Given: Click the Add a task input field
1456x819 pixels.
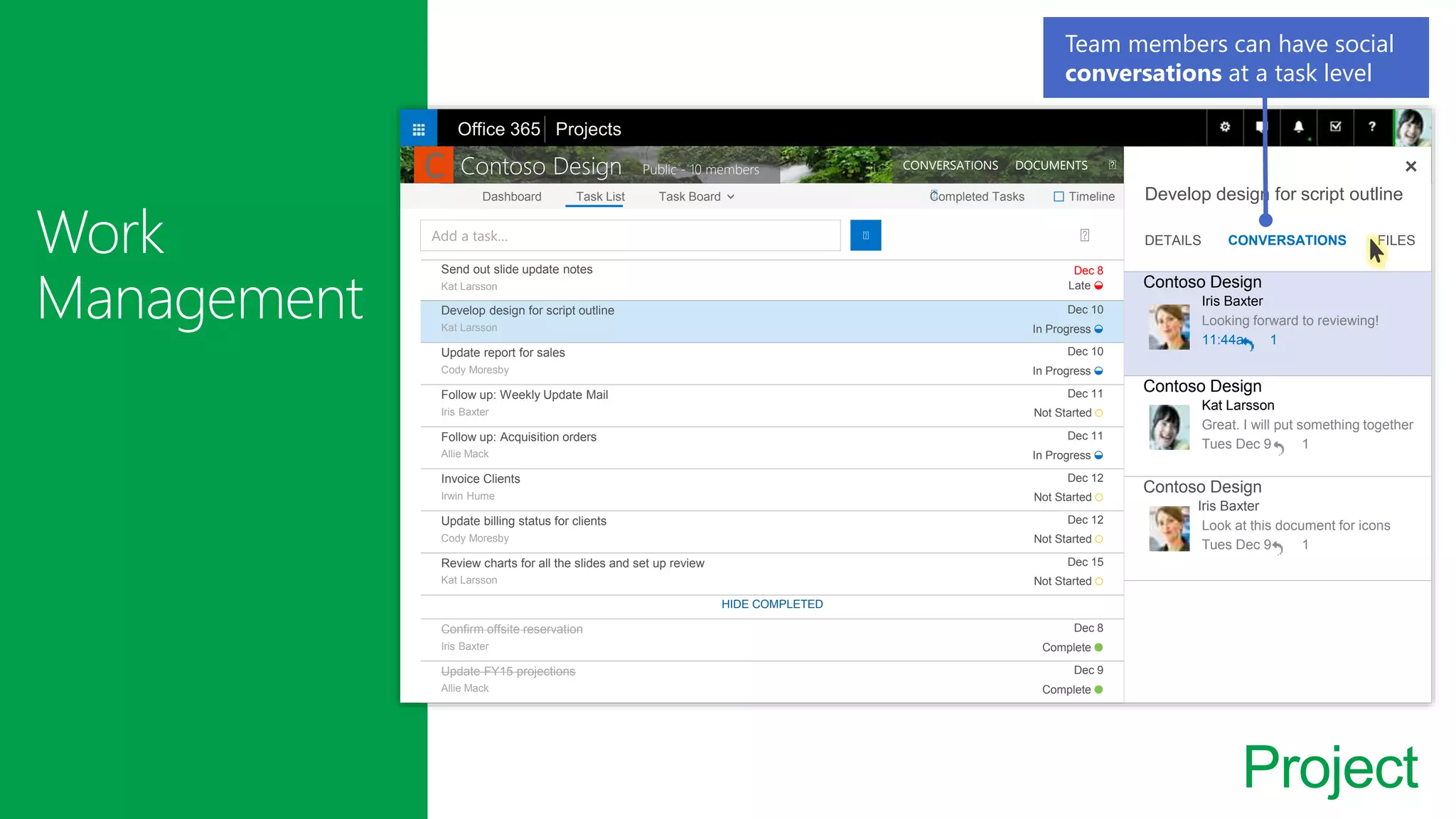Looking at the screenshot, I should (x=630, y=236).
